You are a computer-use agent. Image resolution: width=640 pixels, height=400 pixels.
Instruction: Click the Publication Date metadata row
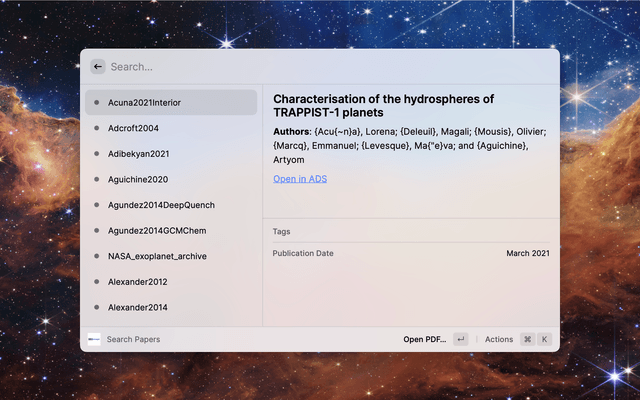click(410, 254)
